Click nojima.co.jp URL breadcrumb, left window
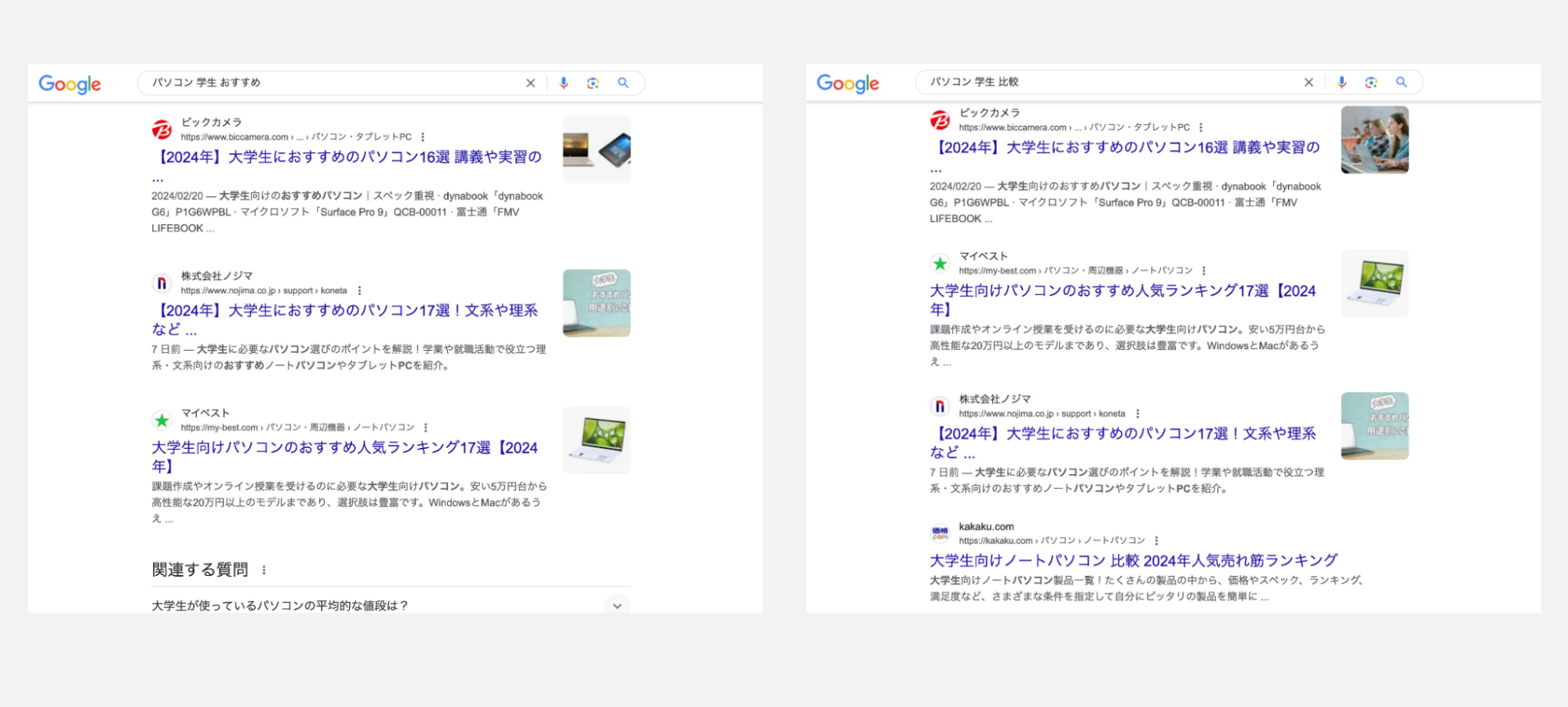This screenshot has height=707, width=1568. coord(264,291)
